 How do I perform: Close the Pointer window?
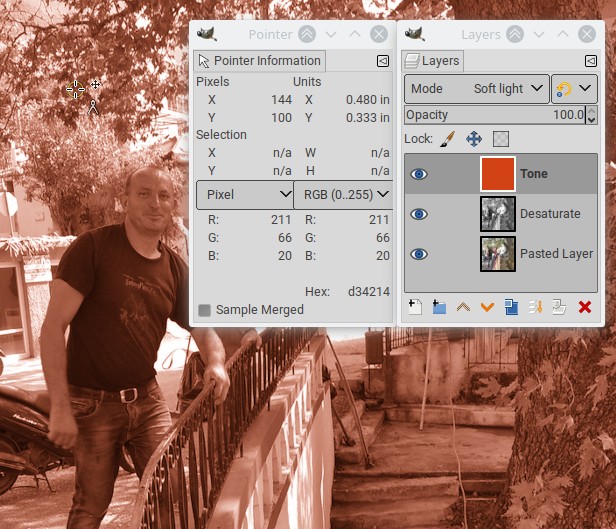[x=379, y=34]
